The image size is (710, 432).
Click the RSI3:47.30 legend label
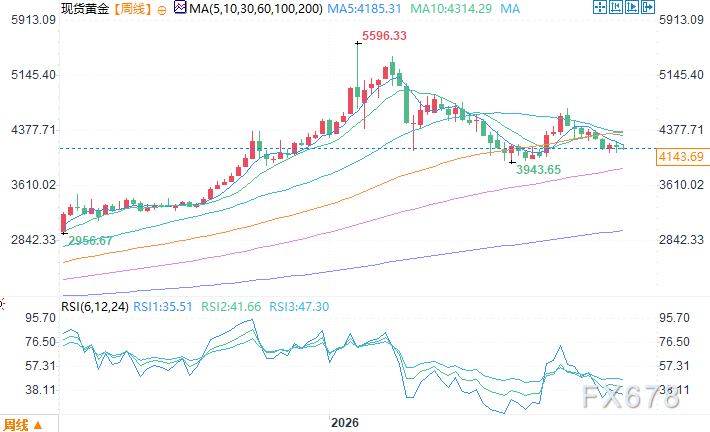(299, 307)
